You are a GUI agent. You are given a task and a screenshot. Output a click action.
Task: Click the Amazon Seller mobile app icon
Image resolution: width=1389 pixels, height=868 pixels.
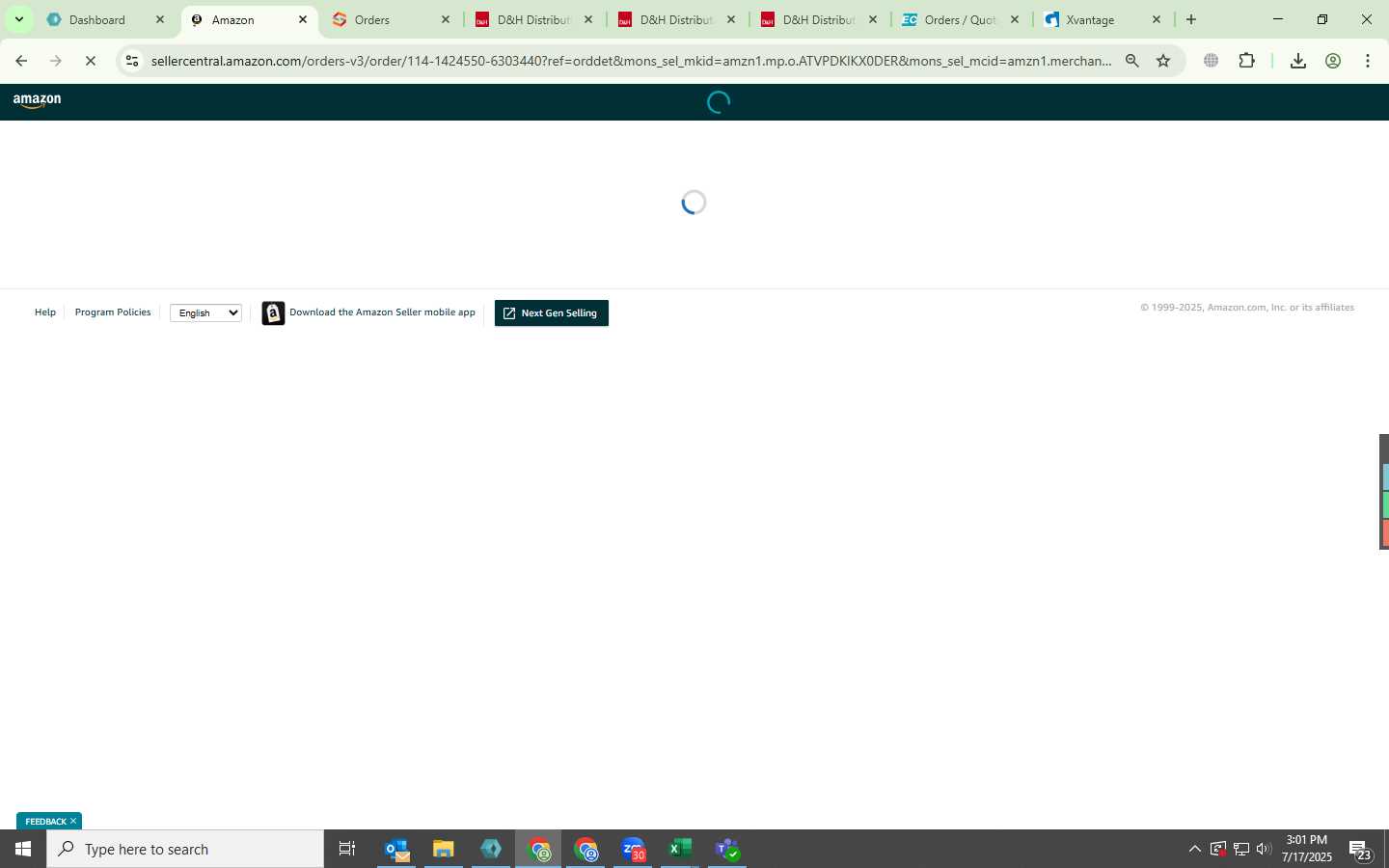273,313
